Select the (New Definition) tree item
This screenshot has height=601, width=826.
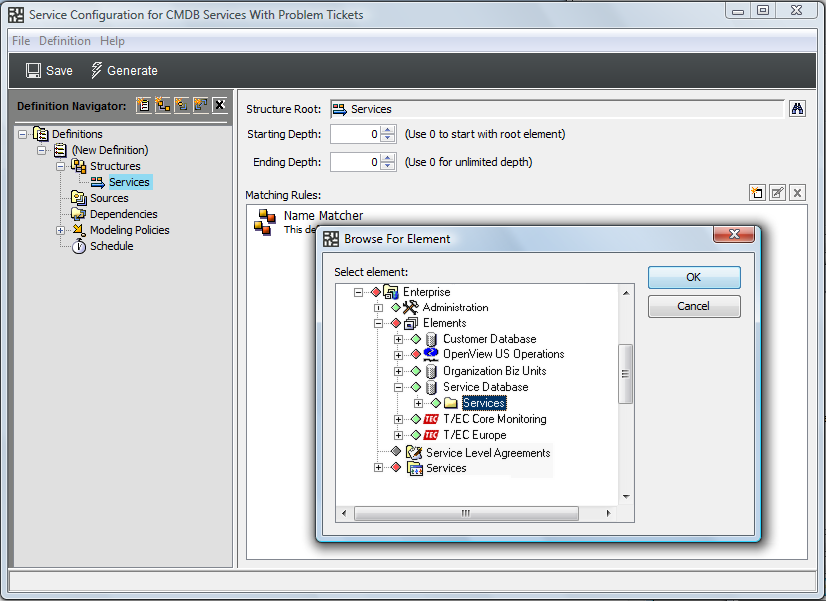pyautogui.click(x=110, y=150)
